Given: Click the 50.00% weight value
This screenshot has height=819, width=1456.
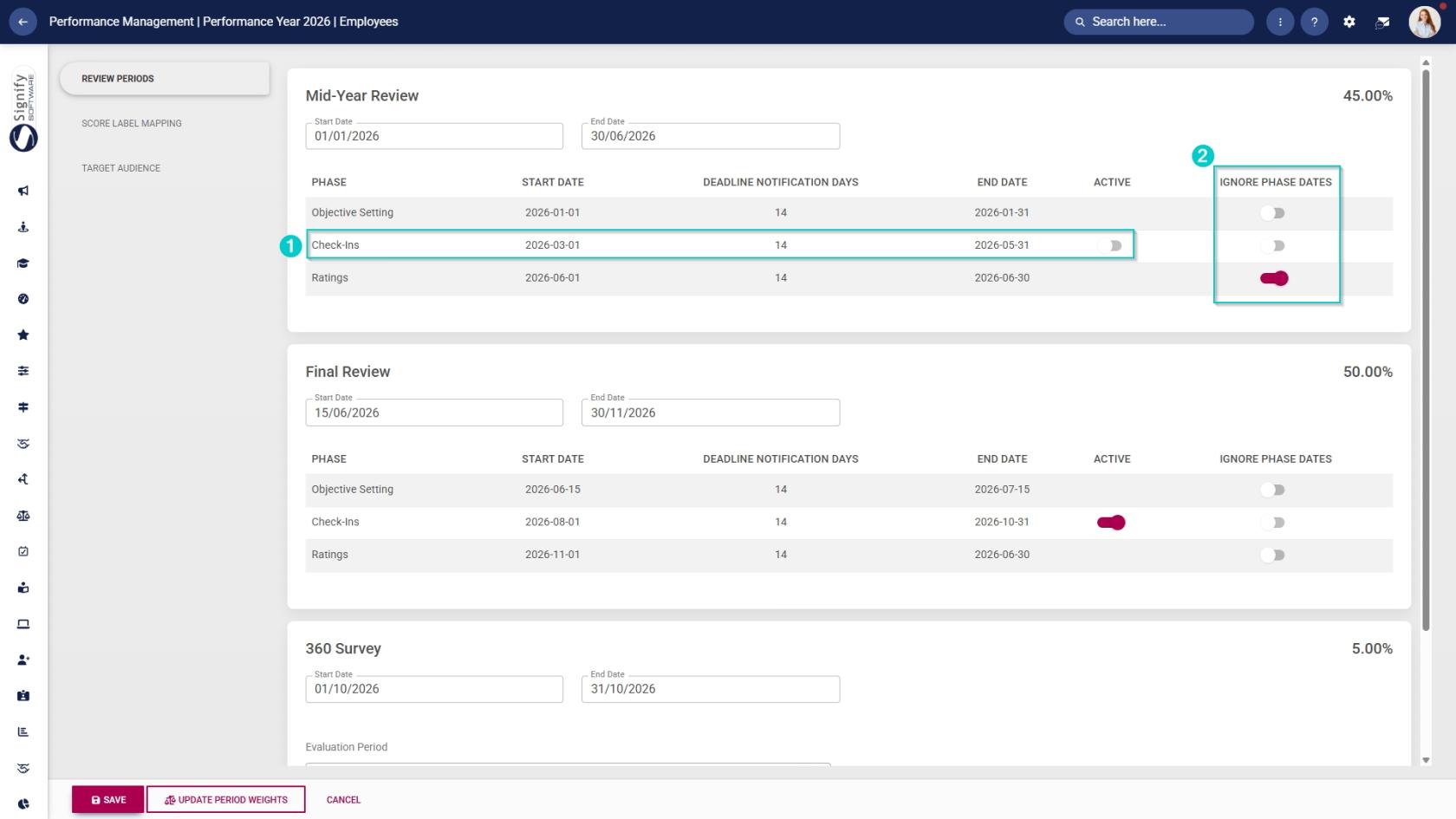Looking at the screenshot, I should coord(1368,372).
